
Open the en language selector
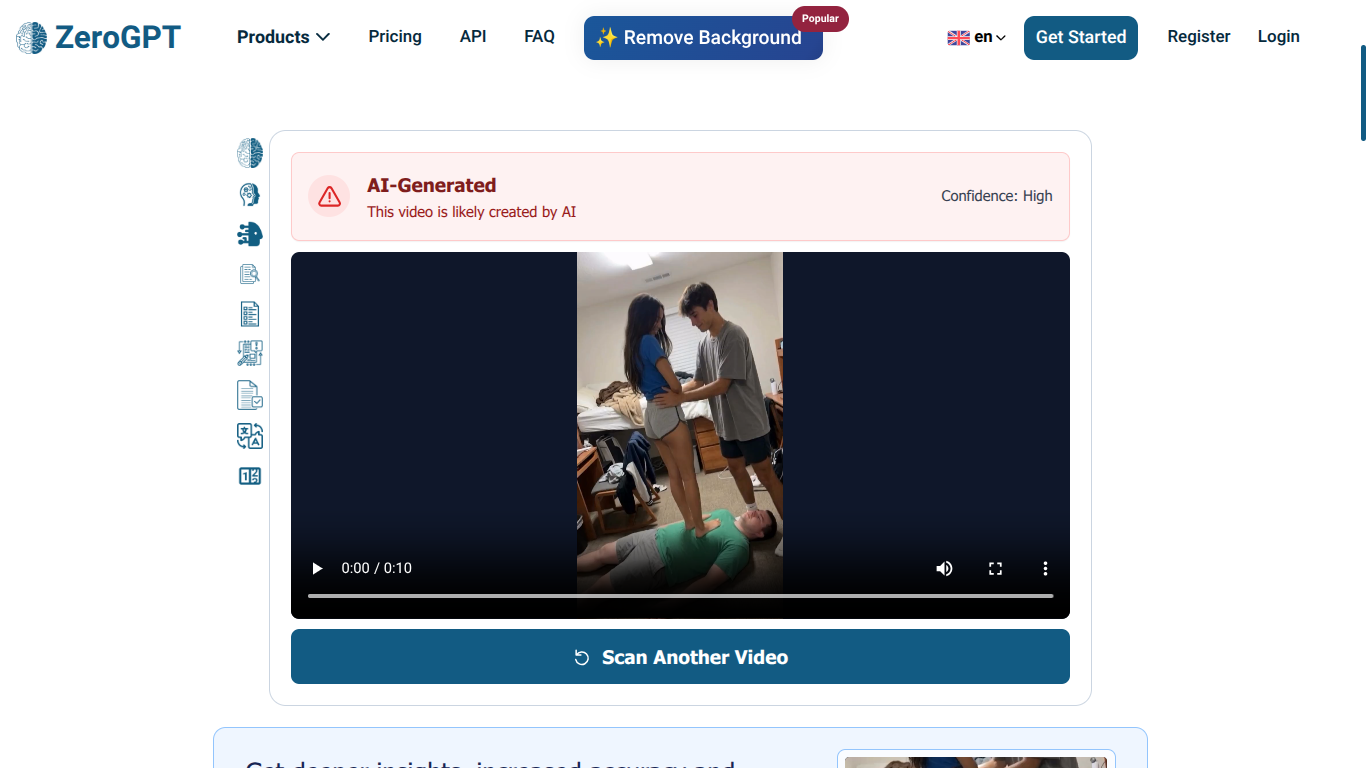point(990,37)
